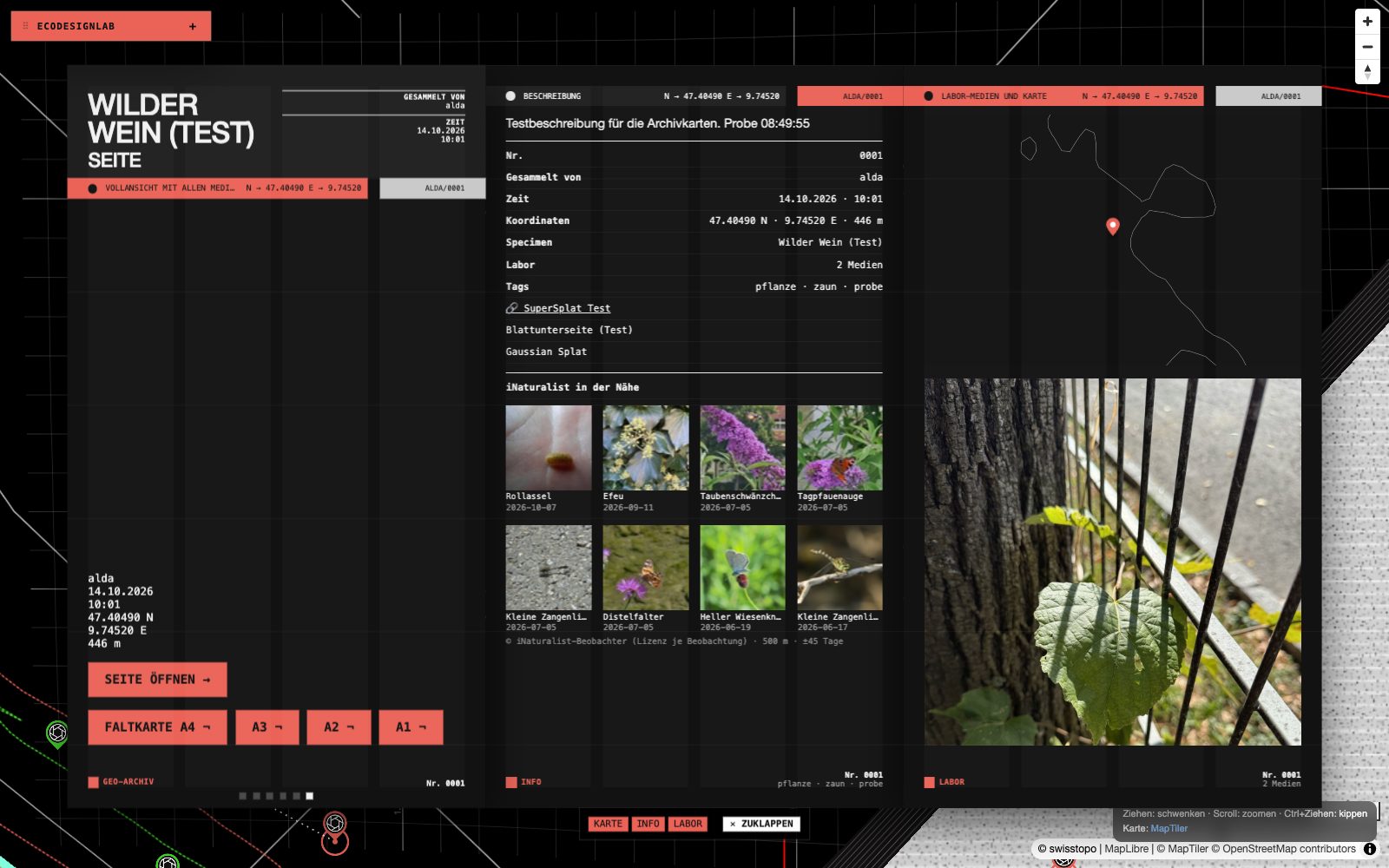Open the Distelfalter observation thumbnail
The width and height of the screenshot is (1389, 868).
(646, 568)
